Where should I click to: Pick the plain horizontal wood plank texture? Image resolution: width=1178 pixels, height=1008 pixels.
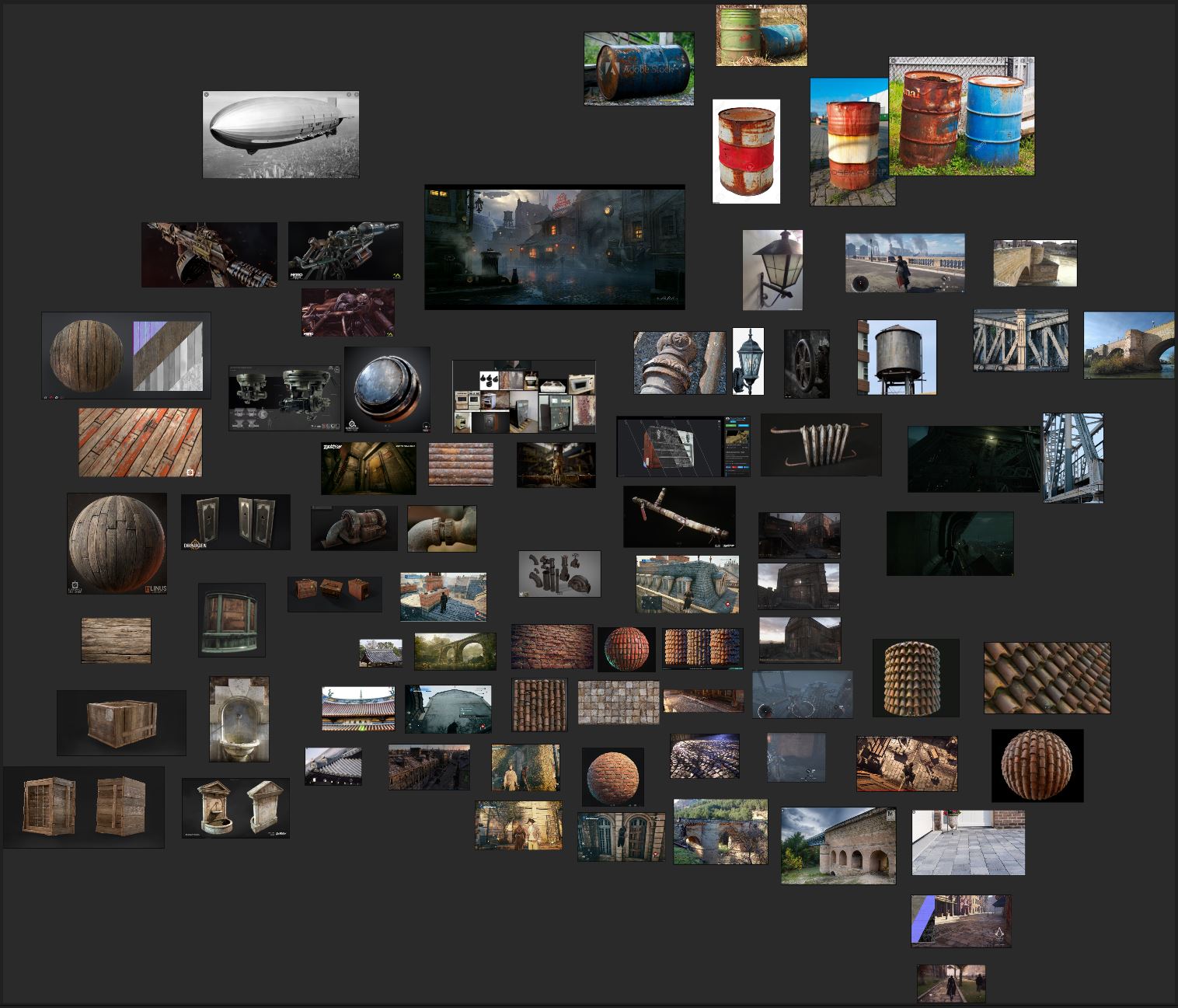pos(116,640)
